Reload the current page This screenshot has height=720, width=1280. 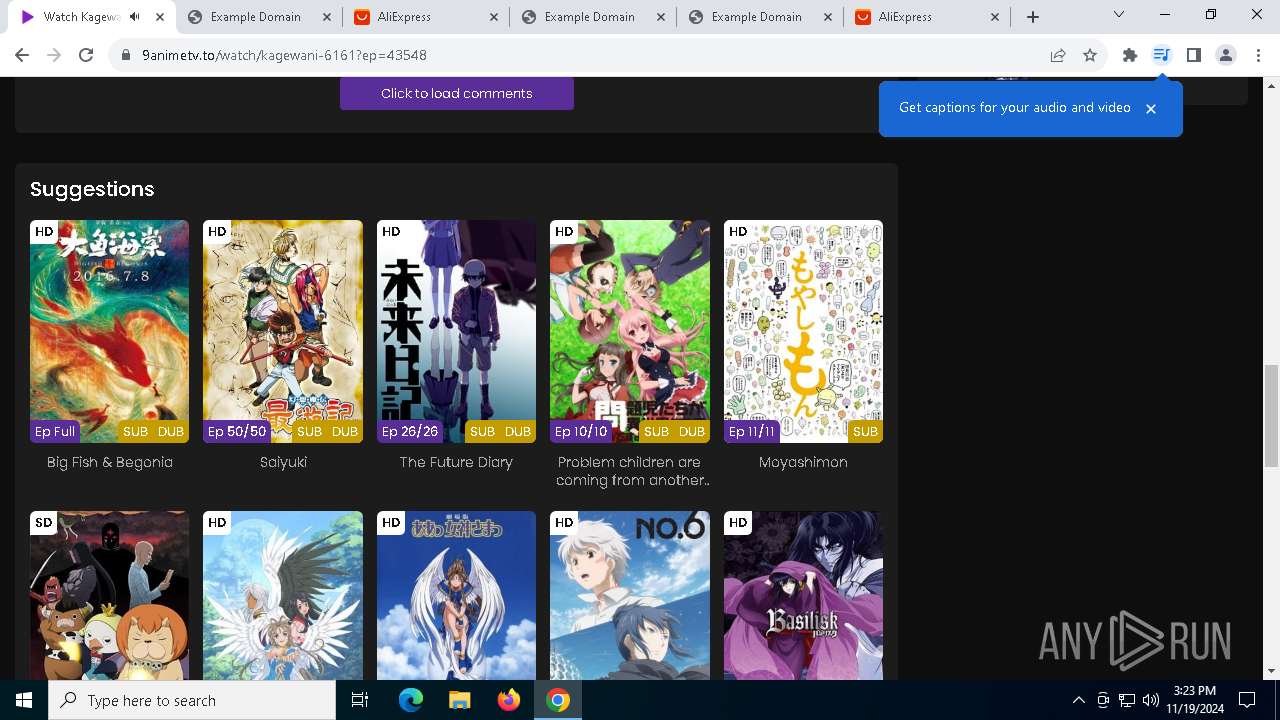[86, 55]
